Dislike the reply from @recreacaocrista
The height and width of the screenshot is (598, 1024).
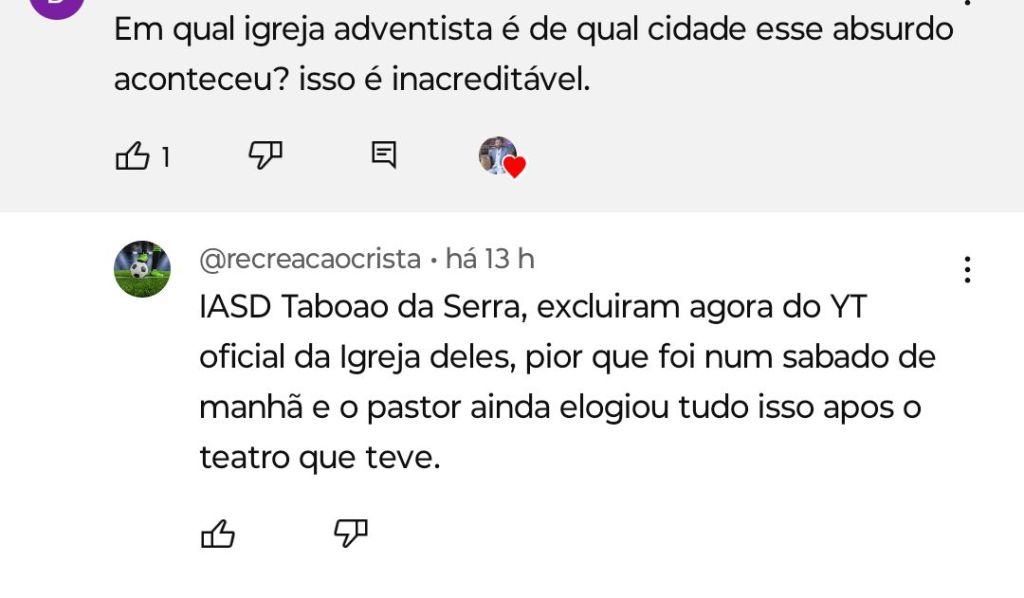(x=351, y=533)
